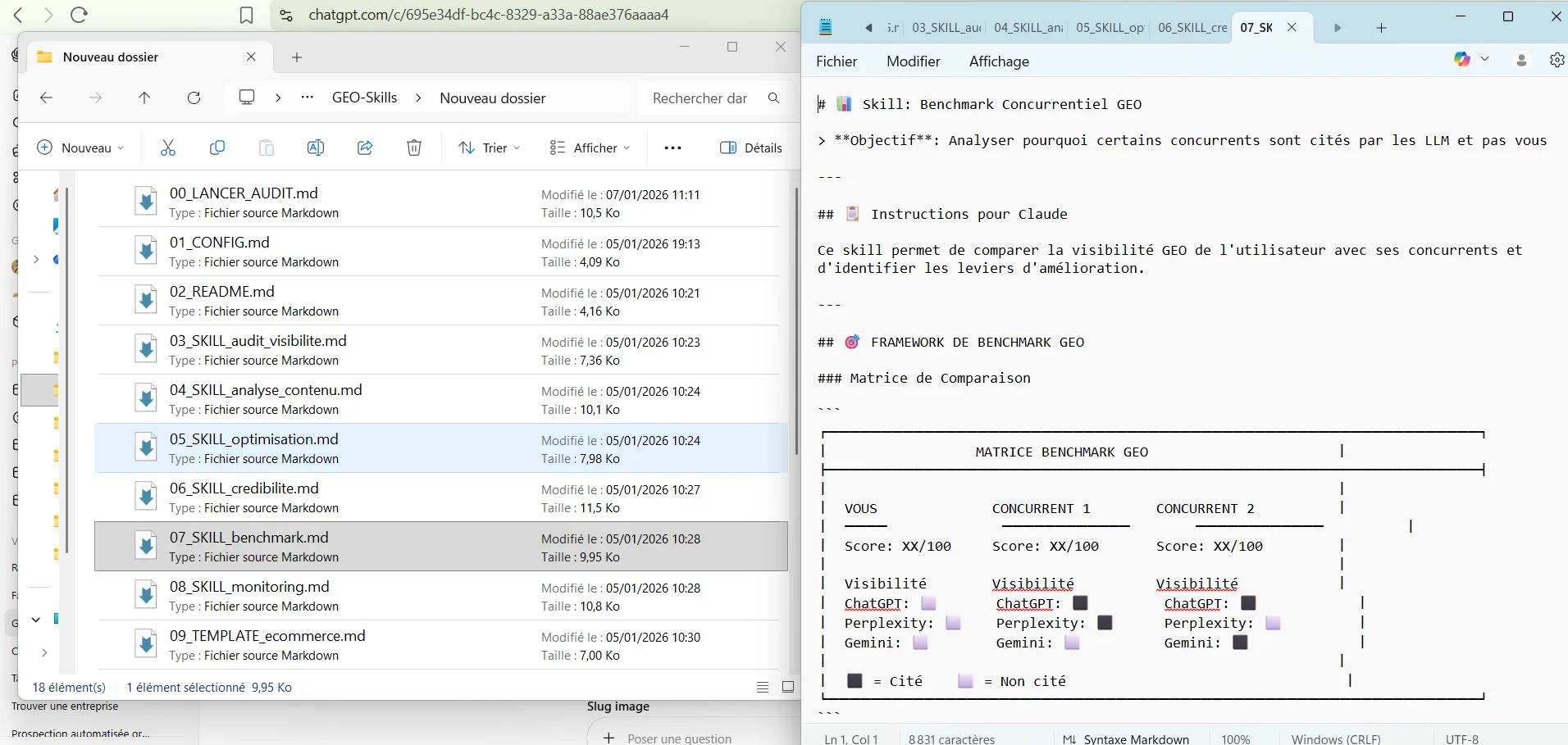Screen dimensions: 1568x745
Task: Select file 09_TEMPLATE_ecommerce.md
Action: (x=441, y=645)
